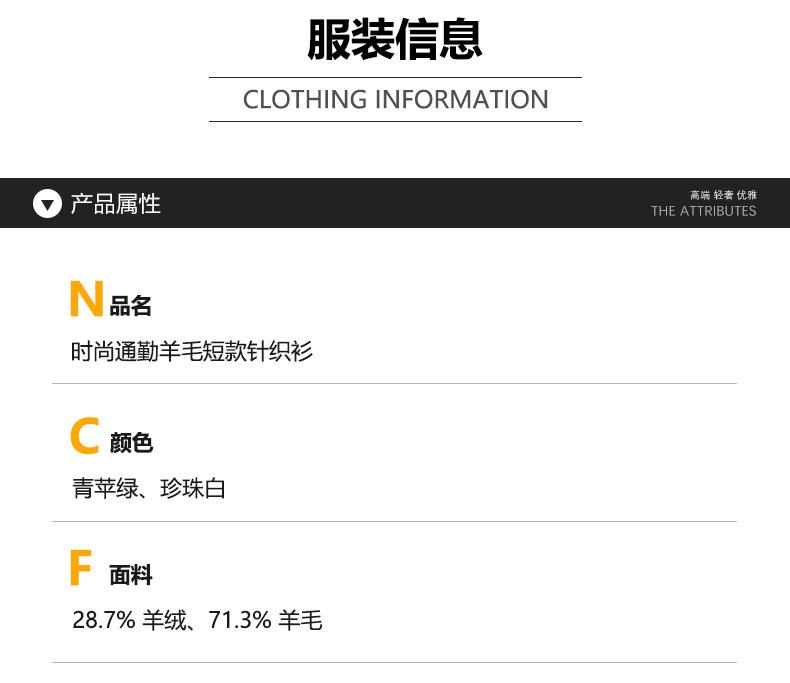Click THE ATTRIBUTES text in dark bar
This screenshot has width=790, height=683.
click(x=703, y=211)
